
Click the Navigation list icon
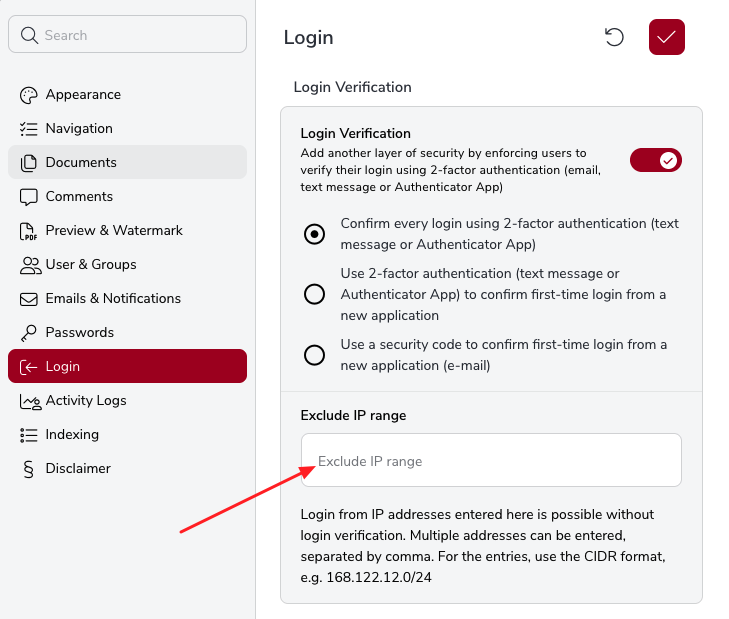28,129
